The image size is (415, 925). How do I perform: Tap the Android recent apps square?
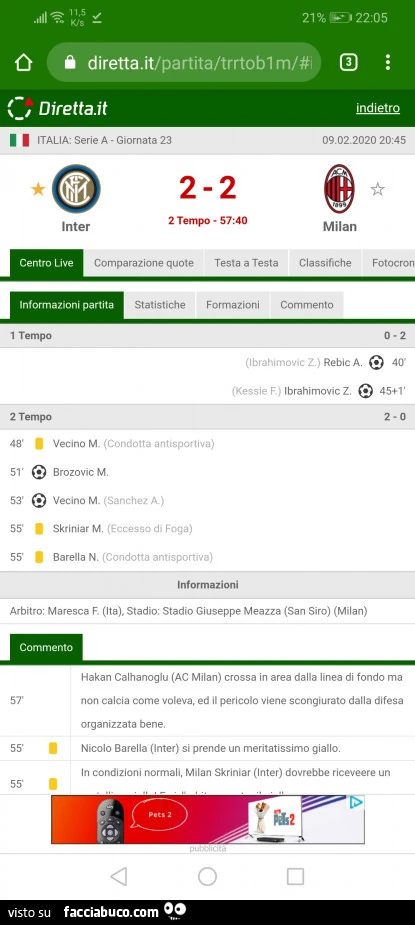coord(295,877)
